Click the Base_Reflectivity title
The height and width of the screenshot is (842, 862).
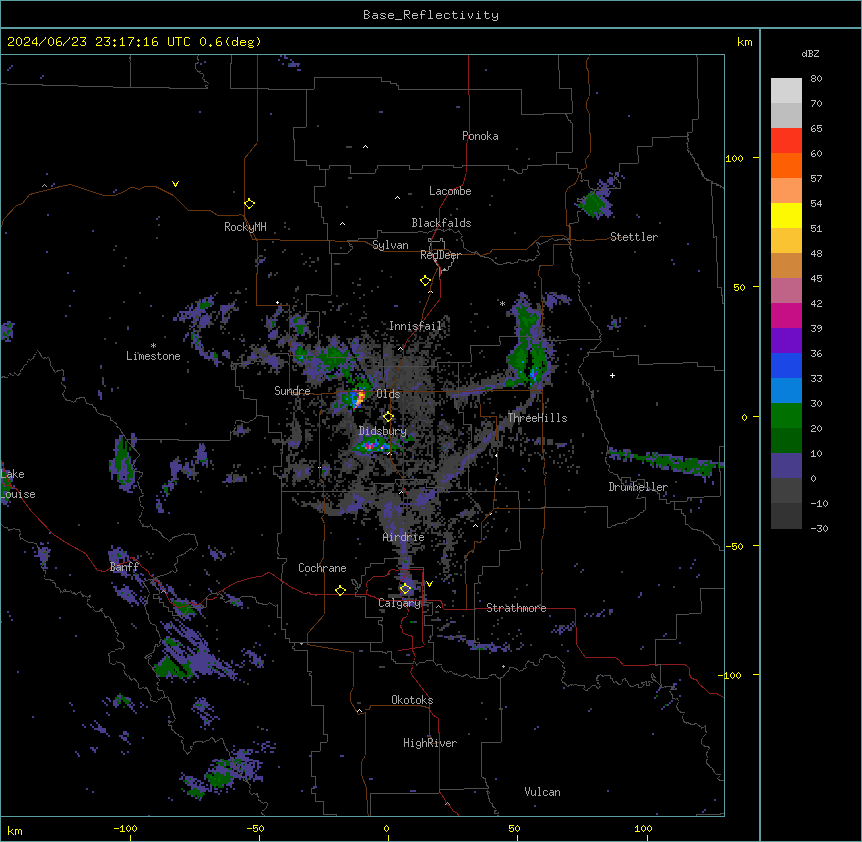click(x=431, y=15)
